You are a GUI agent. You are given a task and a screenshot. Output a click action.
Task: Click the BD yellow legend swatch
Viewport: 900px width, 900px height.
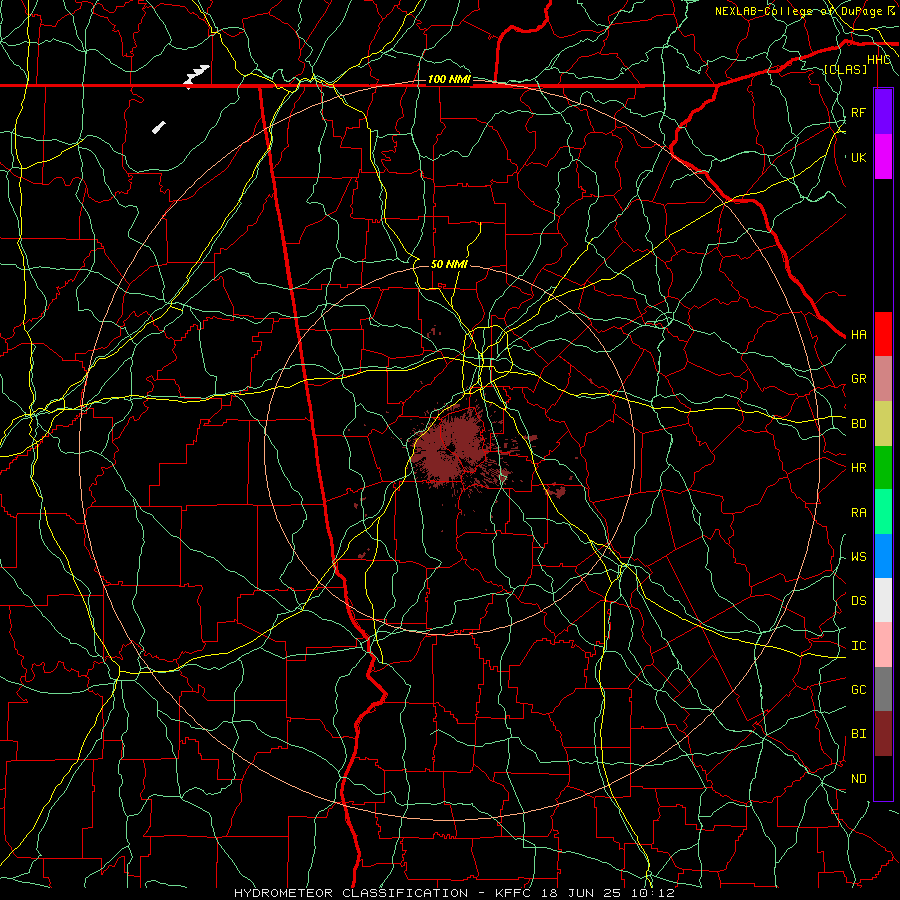coord(883,423)
